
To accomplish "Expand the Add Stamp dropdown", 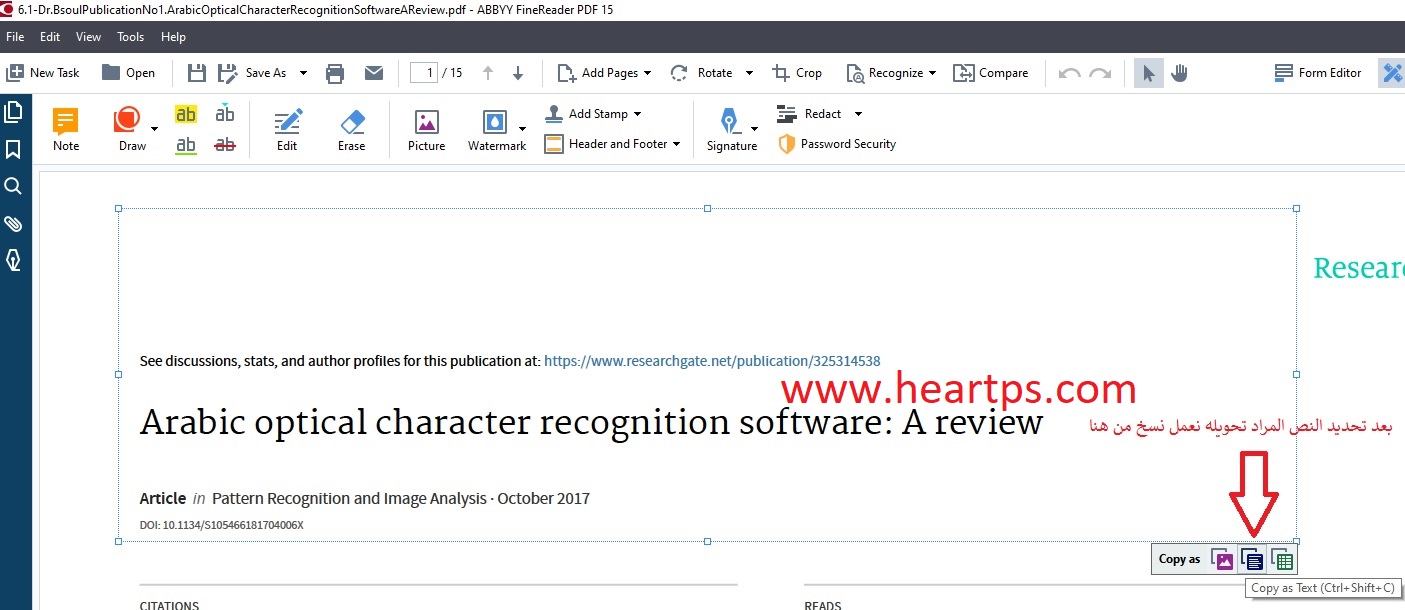I will pyautogui.click(x=638, y=114).
